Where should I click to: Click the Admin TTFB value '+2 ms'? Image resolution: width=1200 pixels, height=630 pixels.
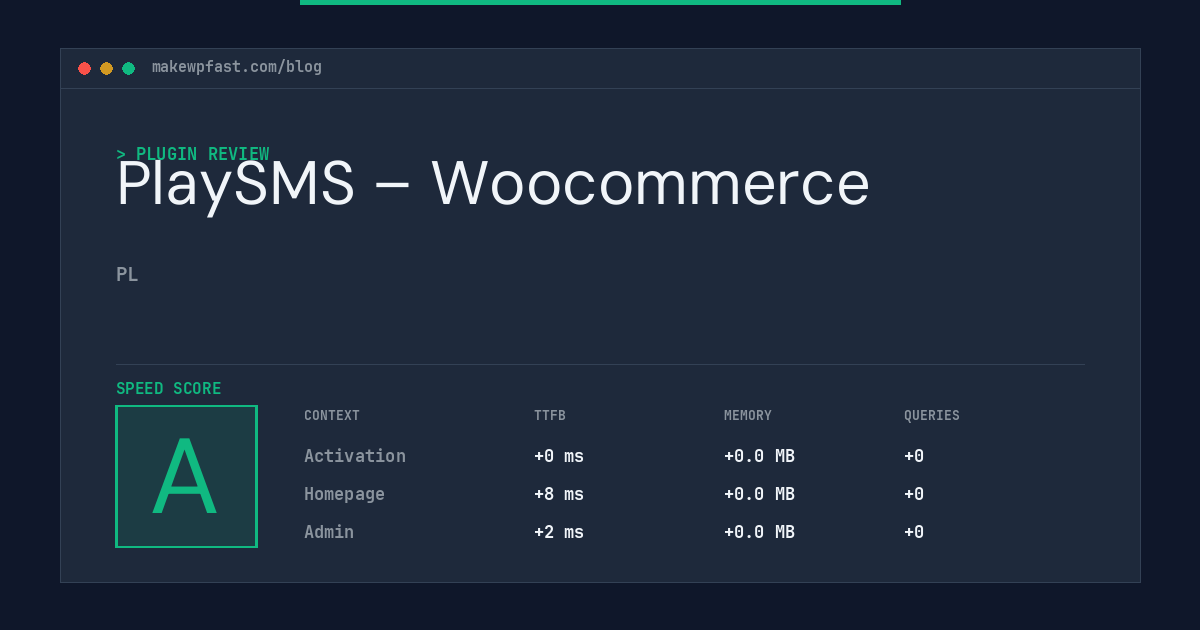coord(559,532)
